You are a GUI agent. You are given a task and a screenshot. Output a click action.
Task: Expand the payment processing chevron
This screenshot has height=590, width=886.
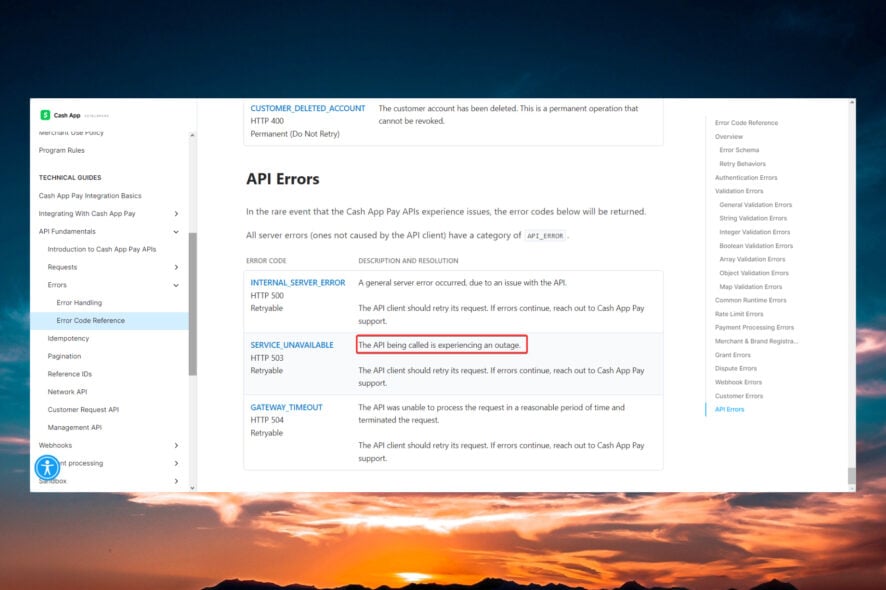click(x=176, y=463)
